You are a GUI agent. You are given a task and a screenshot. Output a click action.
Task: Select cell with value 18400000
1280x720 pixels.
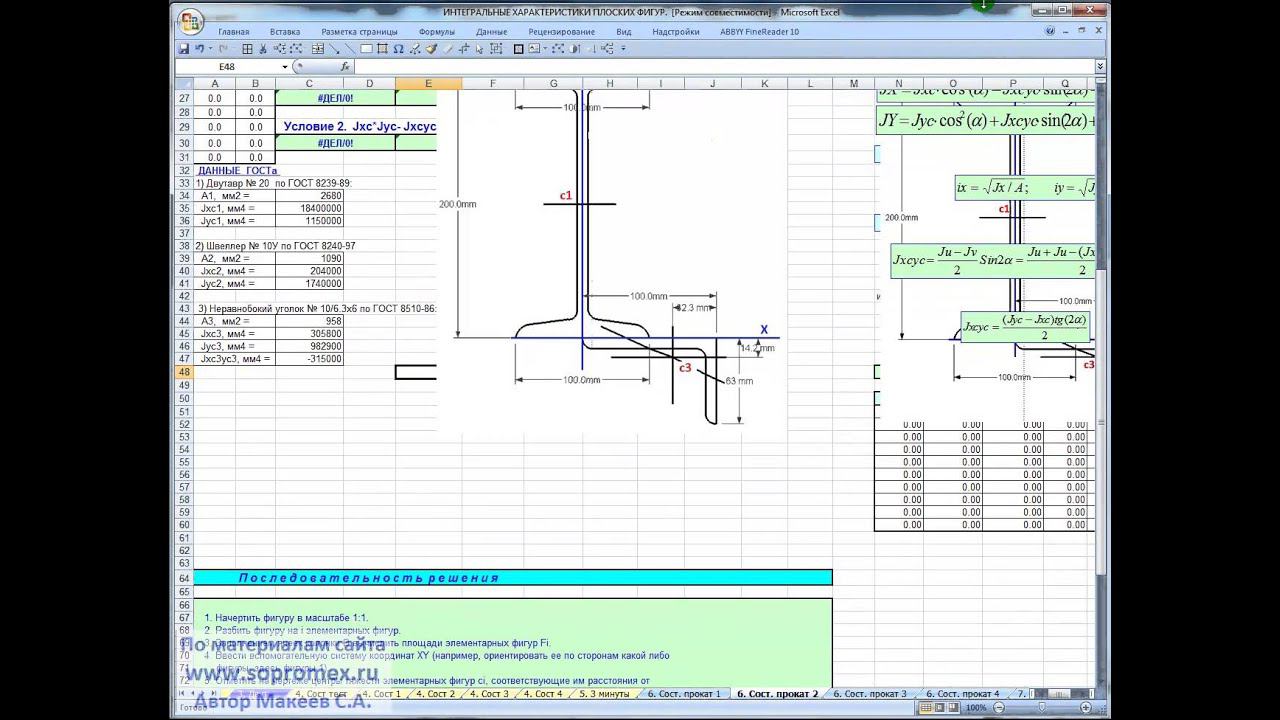pos(309,208)
